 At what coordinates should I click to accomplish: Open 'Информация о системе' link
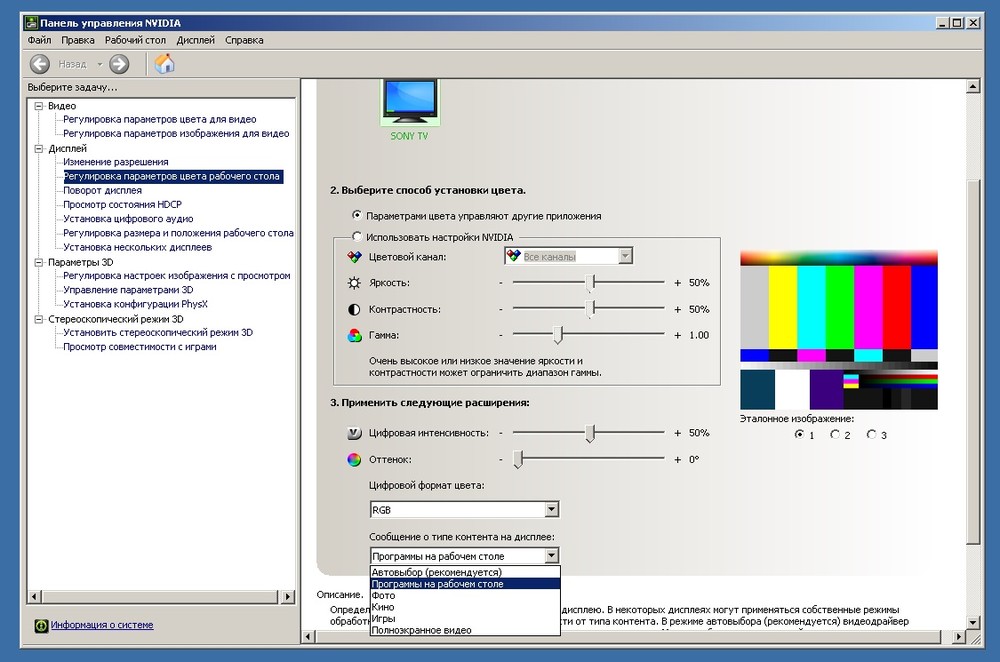[x=102, y=625]
